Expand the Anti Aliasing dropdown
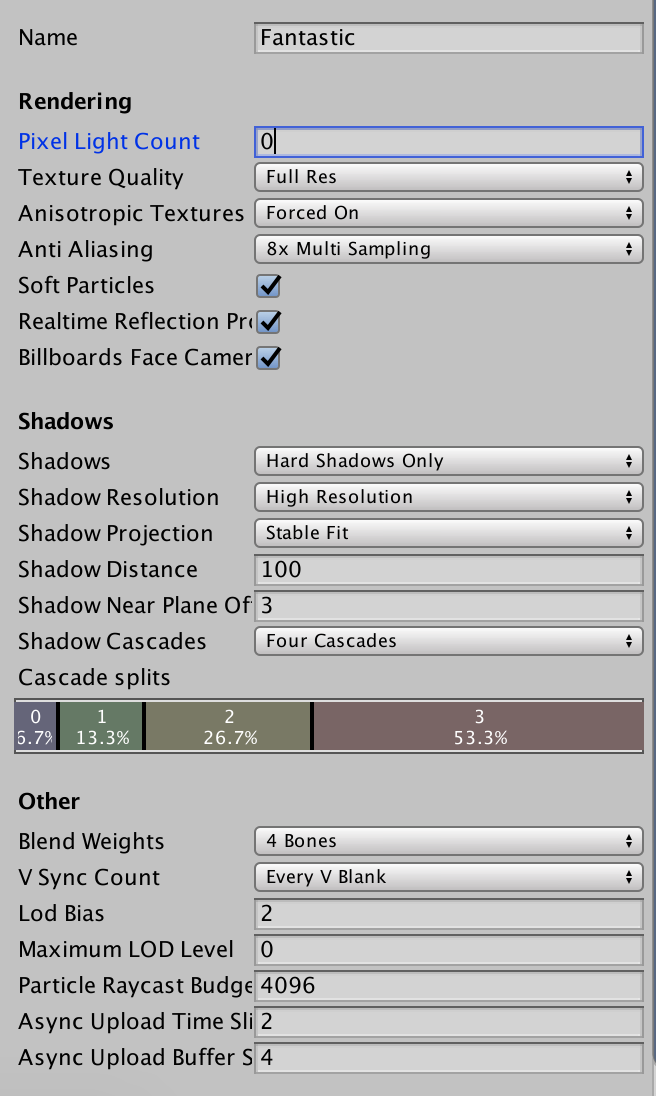Viewport: 656px width, 1096px height. pyautogui.click(x=447, y=250)
